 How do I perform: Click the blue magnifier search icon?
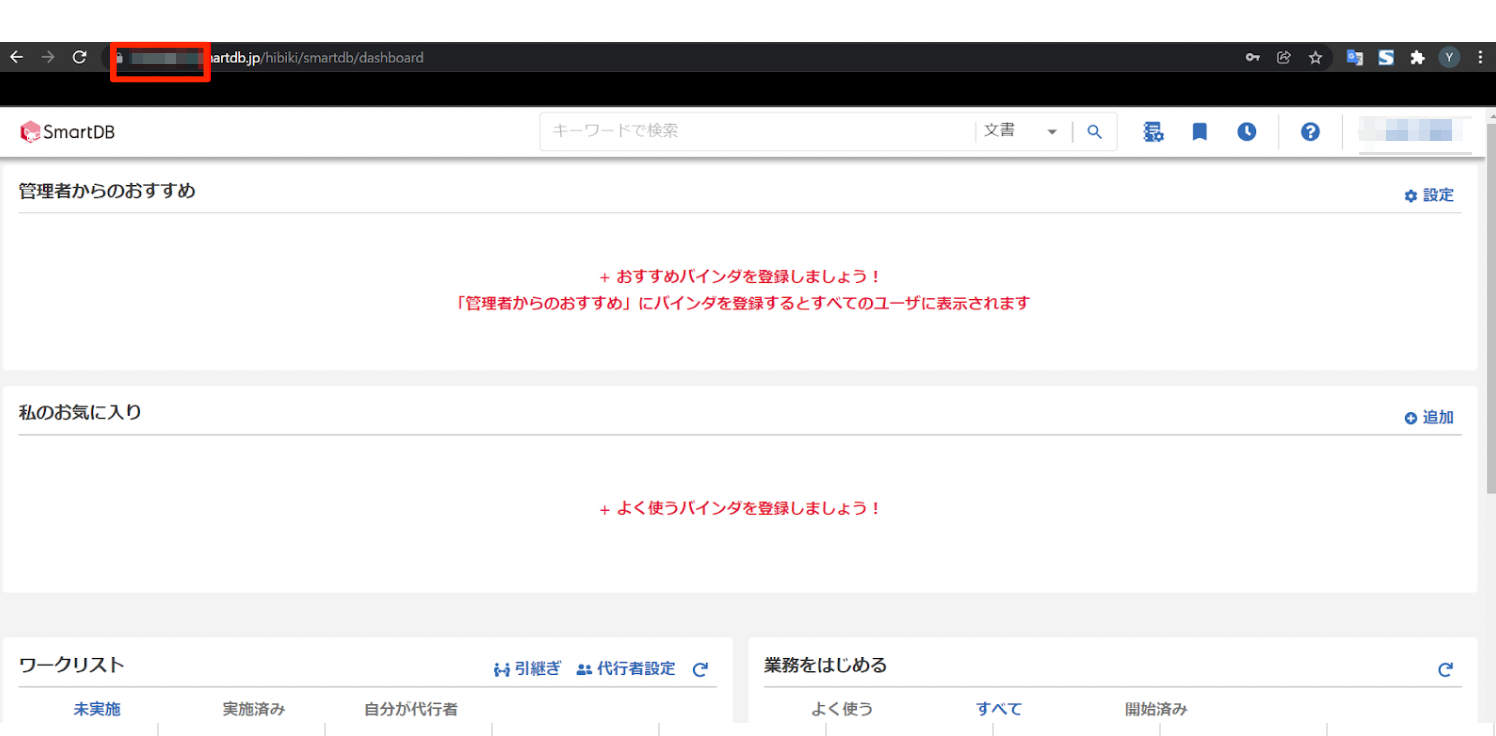(1094, 132)
